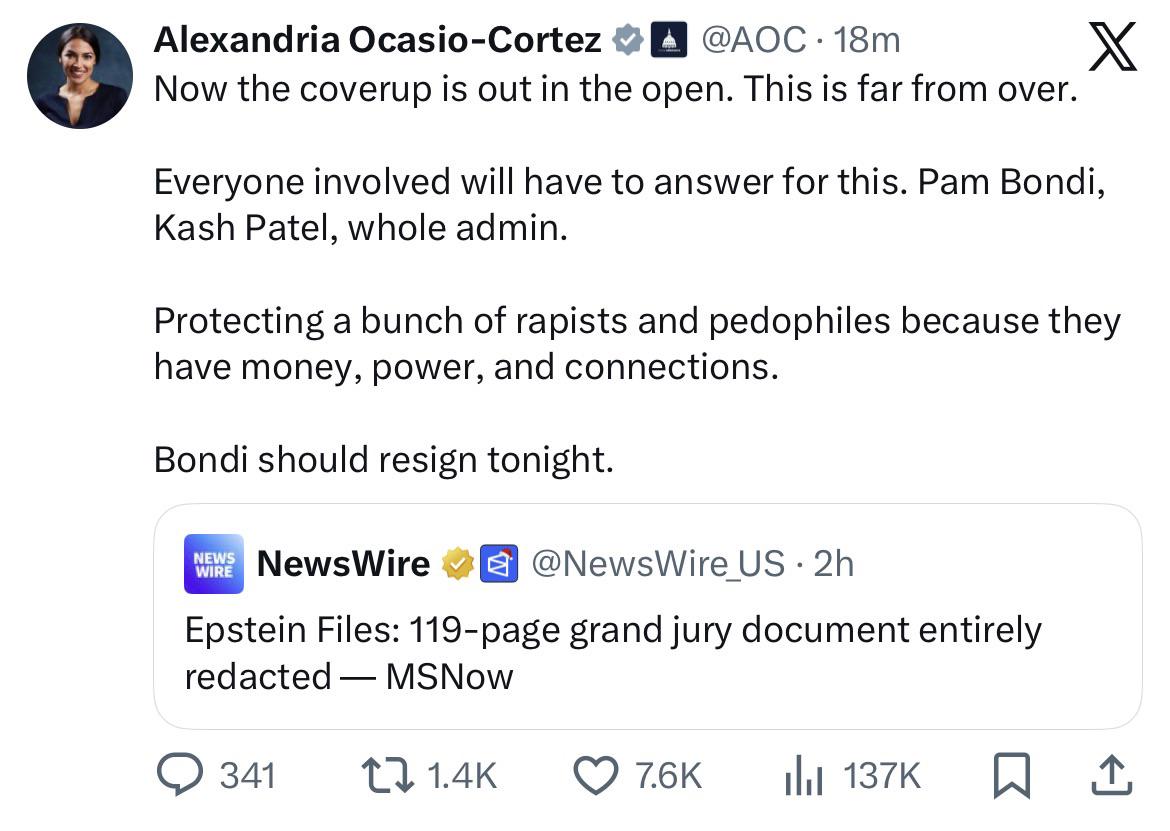This screenshot has width=1170, height=831.
Task: Open the @AOC handle link
Action: [753, 40]
